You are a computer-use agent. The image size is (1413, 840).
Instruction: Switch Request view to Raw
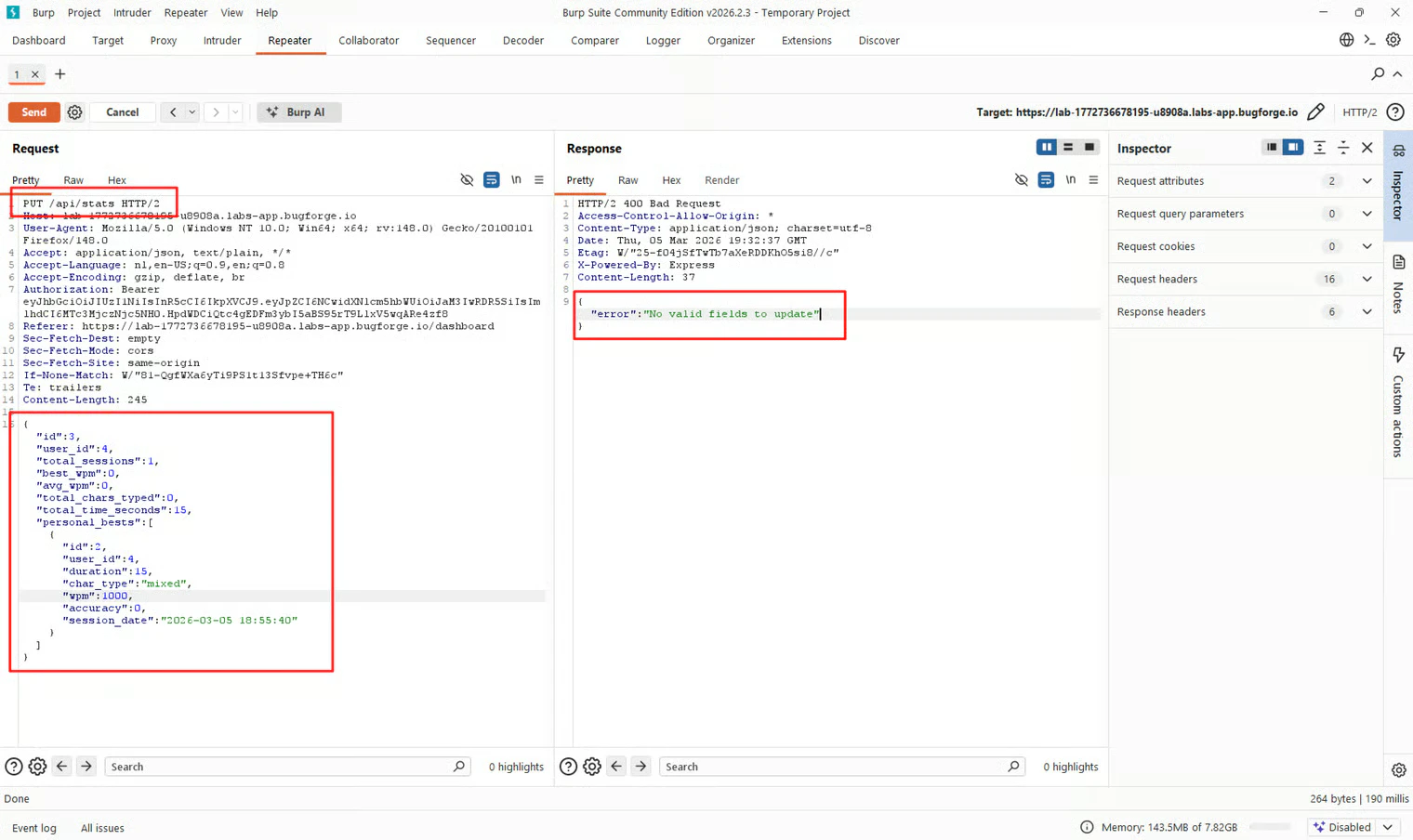pos(73,180)
